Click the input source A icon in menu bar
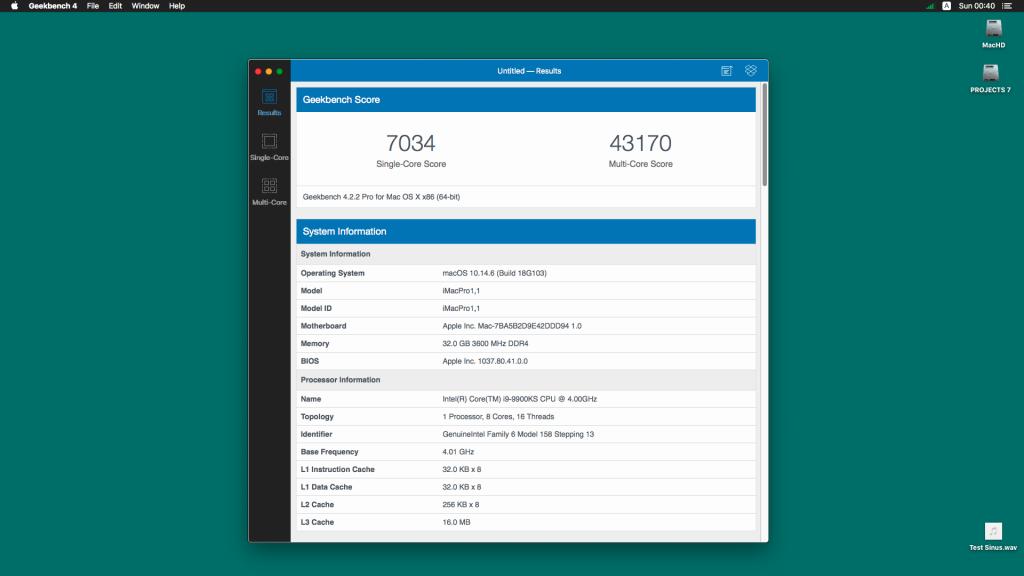1024x576 pixels. coord(946,6)
